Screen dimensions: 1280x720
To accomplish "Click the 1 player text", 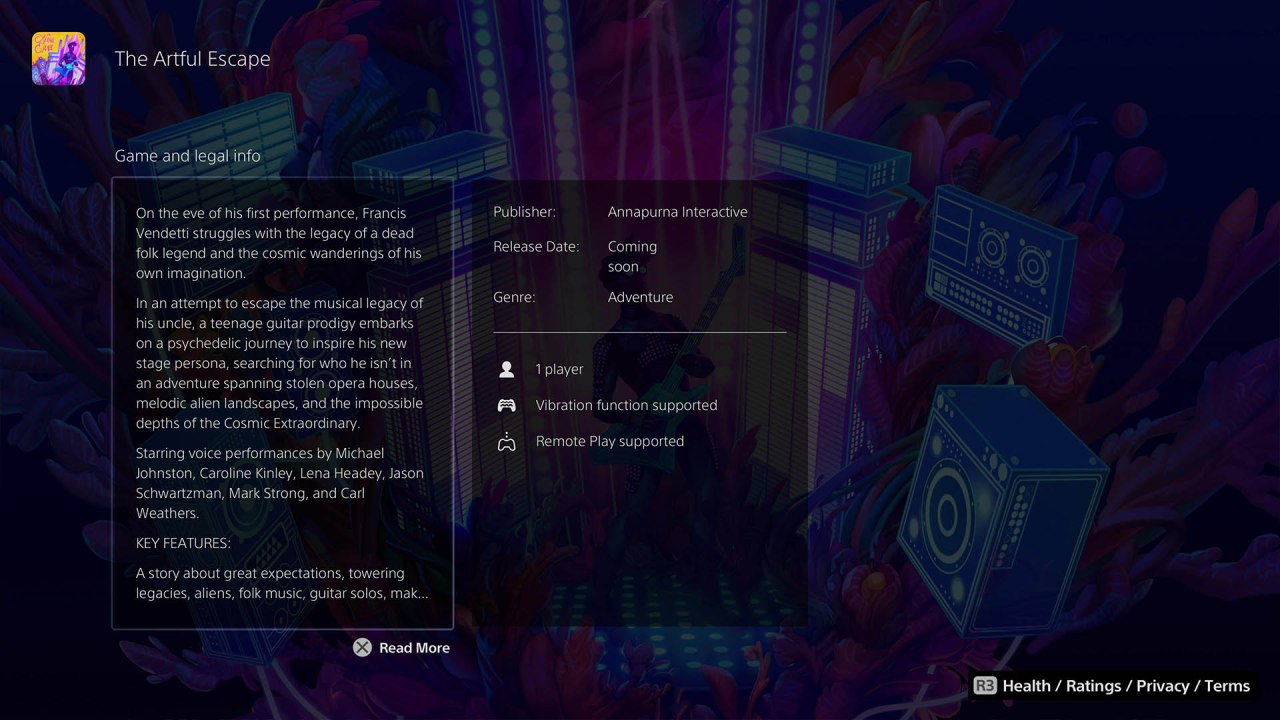I will 559,370.
